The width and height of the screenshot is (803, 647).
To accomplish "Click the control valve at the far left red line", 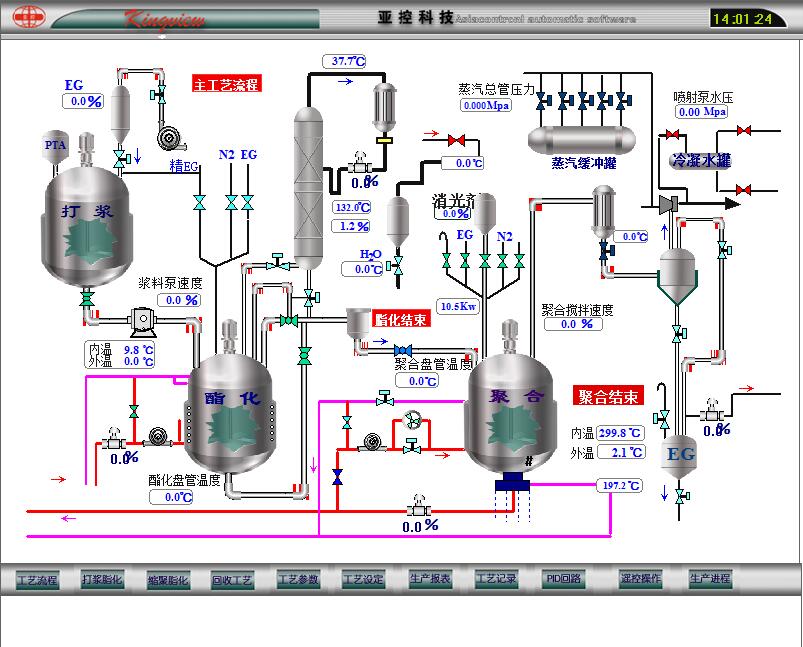I will pyautogui.click(x=114, y=439).
